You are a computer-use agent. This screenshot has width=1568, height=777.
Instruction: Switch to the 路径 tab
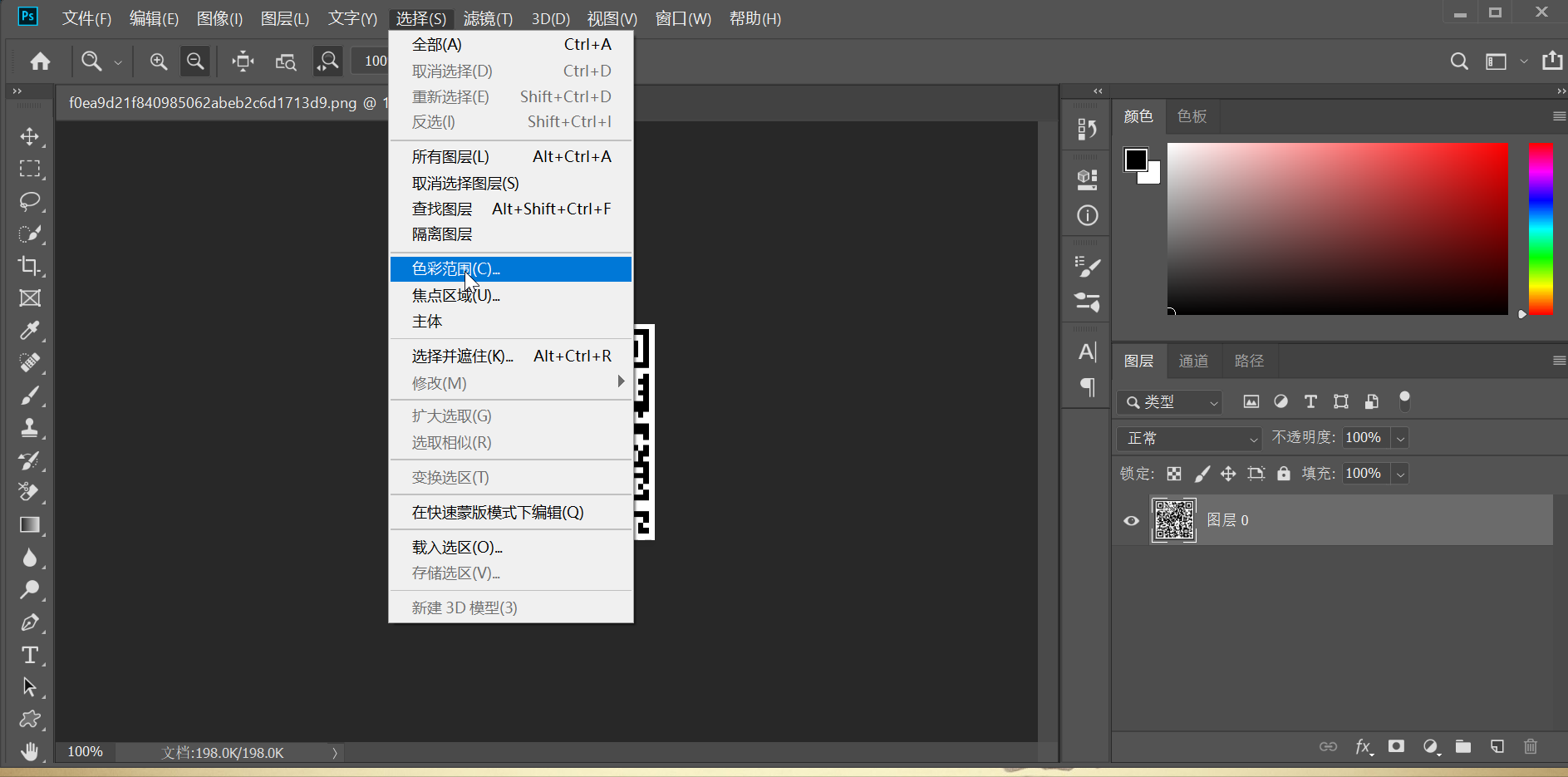click(1249, 361)
